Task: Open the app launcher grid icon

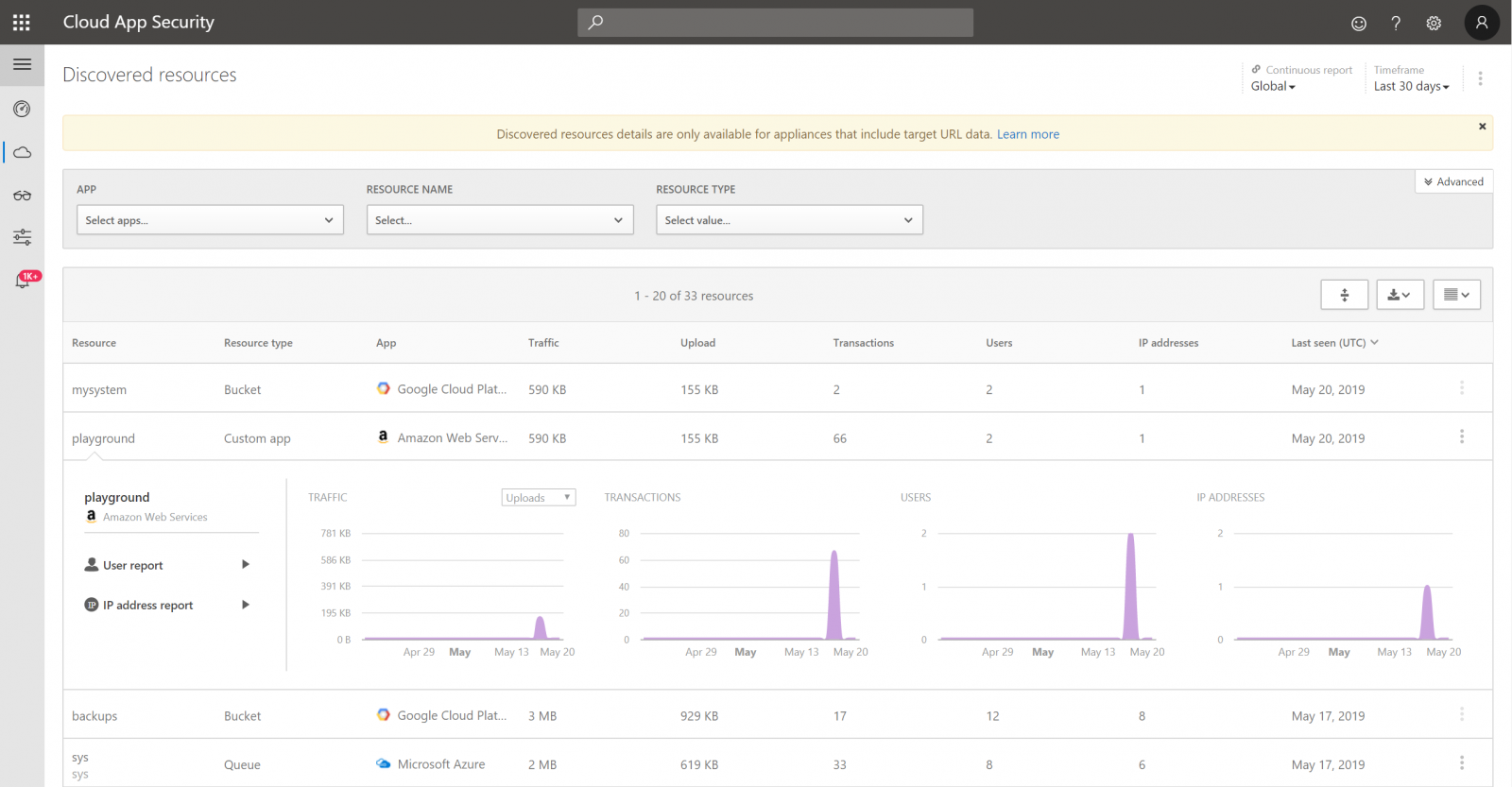Action: click(x=22, y=22)
